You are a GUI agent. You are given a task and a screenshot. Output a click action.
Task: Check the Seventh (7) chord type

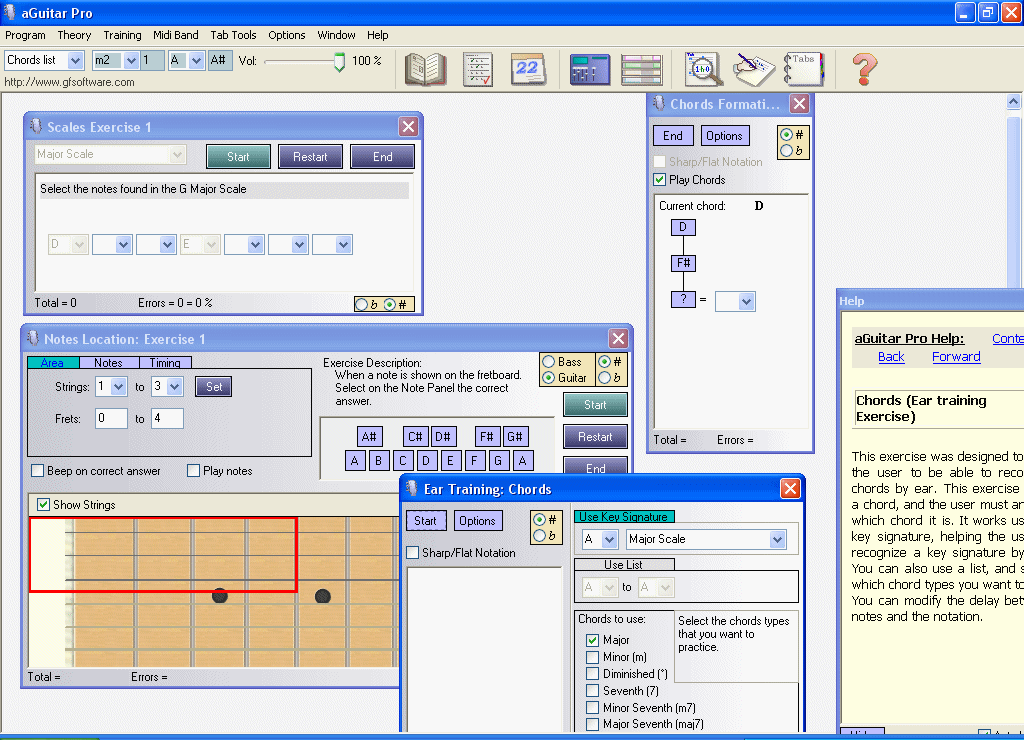[592, 690]
